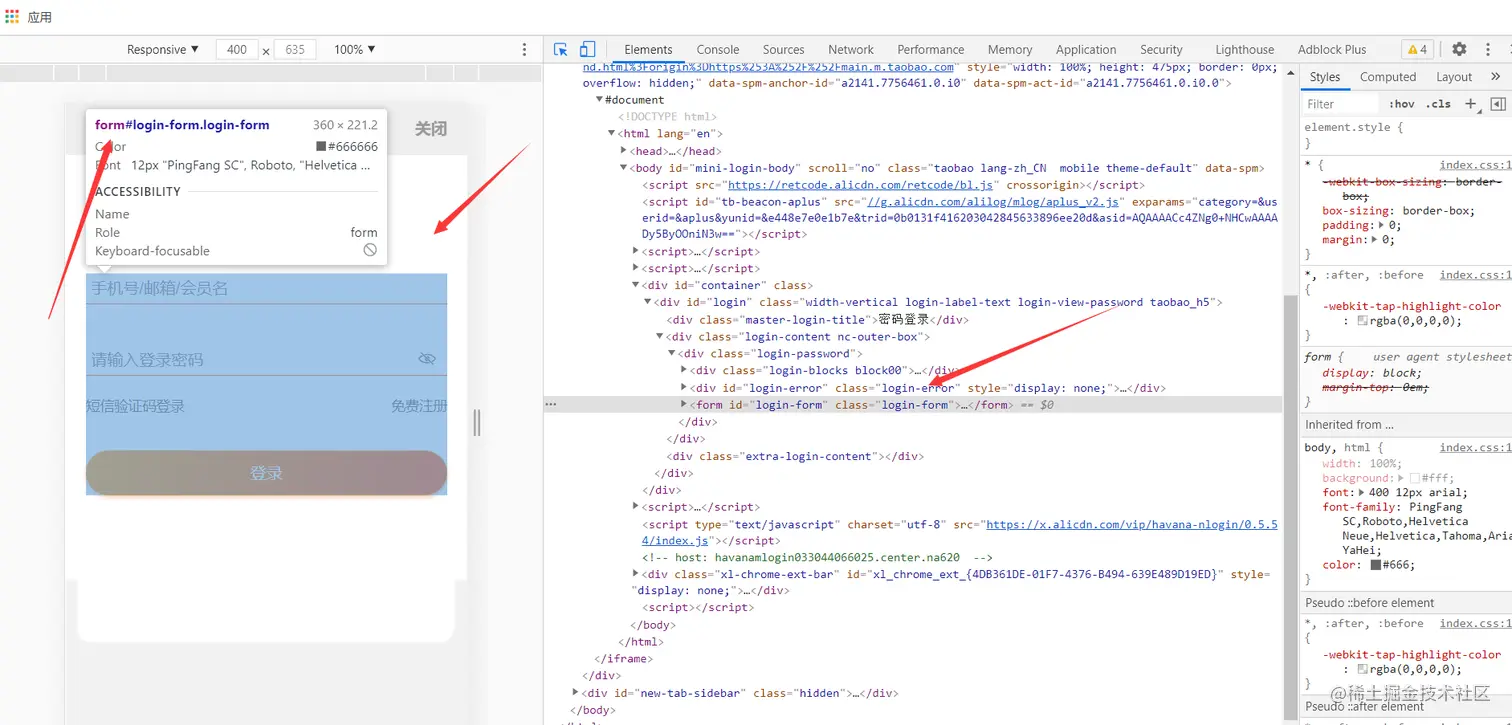Activate the inspect element picker tool

561,49
